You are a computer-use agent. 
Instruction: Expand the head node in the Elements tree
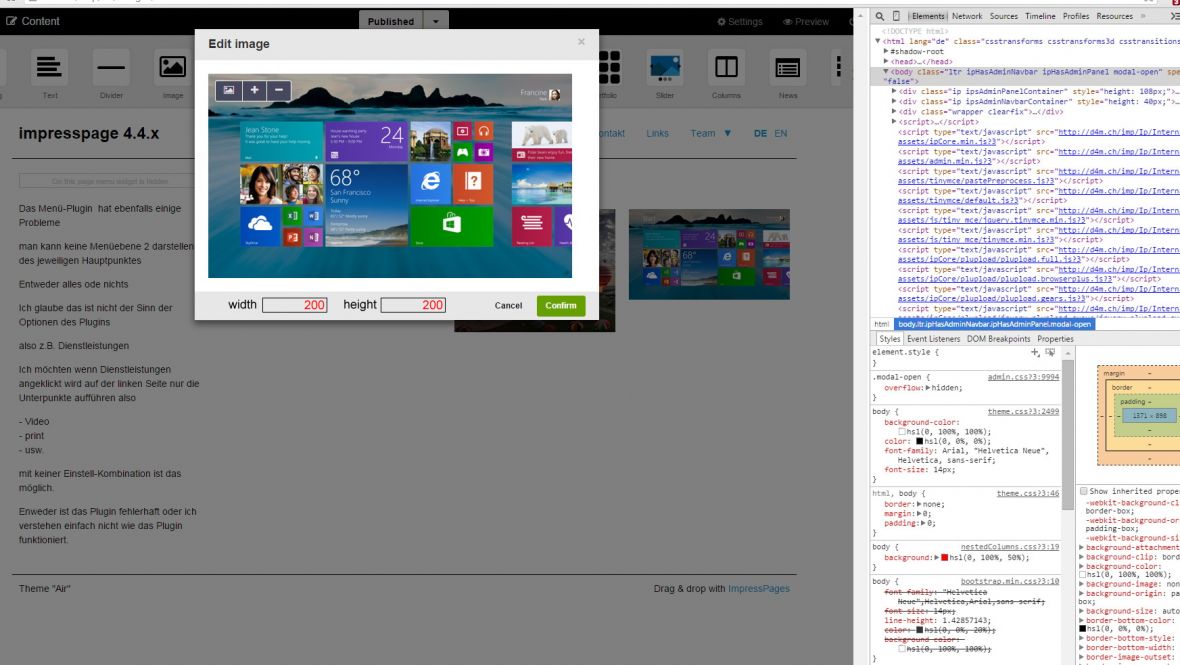[x=886, y=61]
